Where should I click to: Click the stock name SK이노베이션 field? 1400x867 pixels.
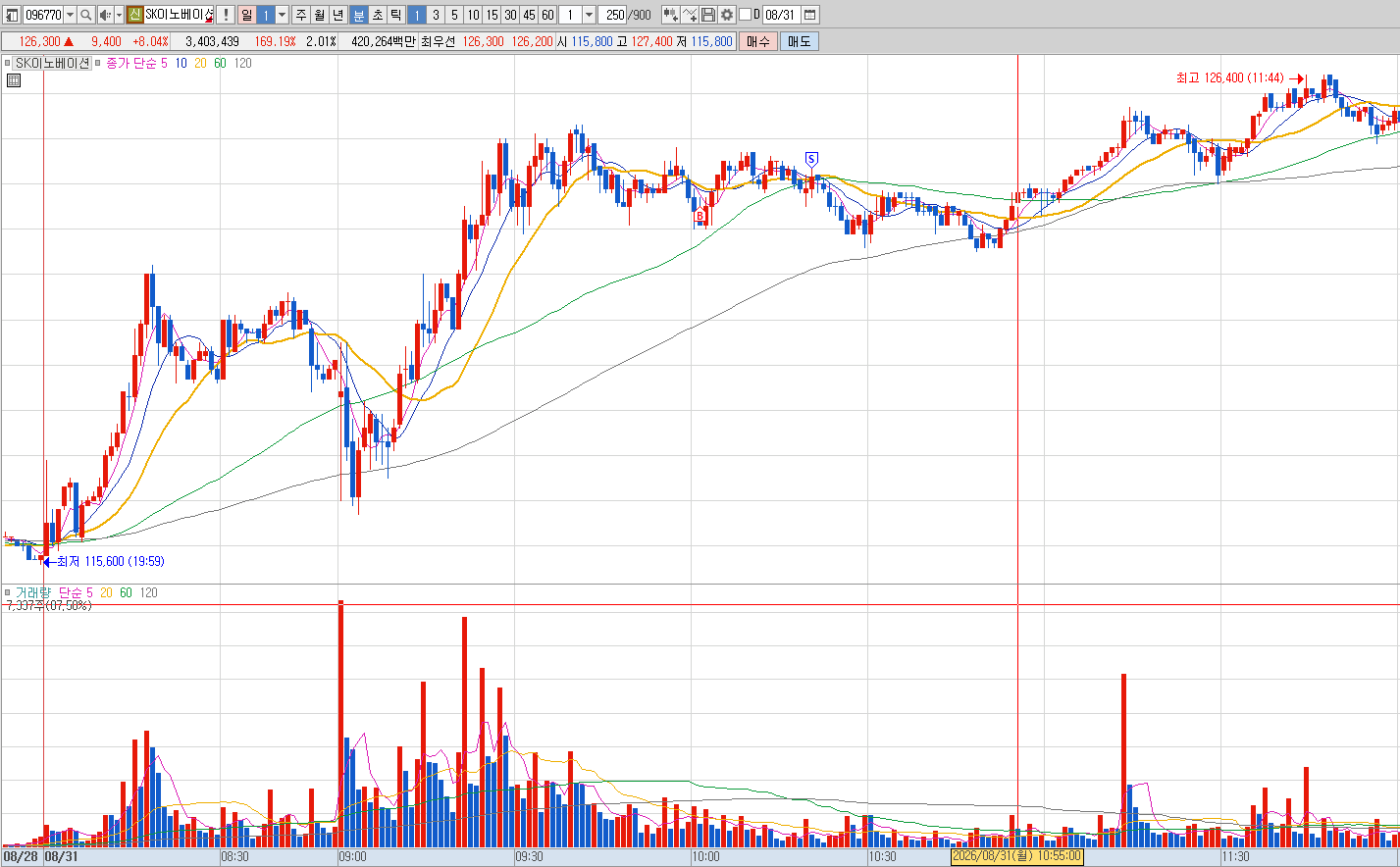179,15
